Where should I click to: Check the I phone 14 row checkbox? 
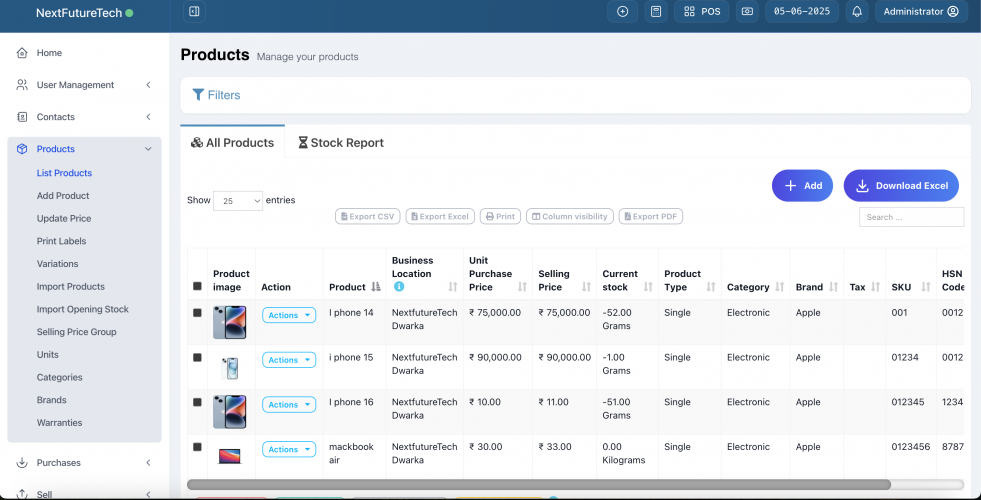pos(197,312)
